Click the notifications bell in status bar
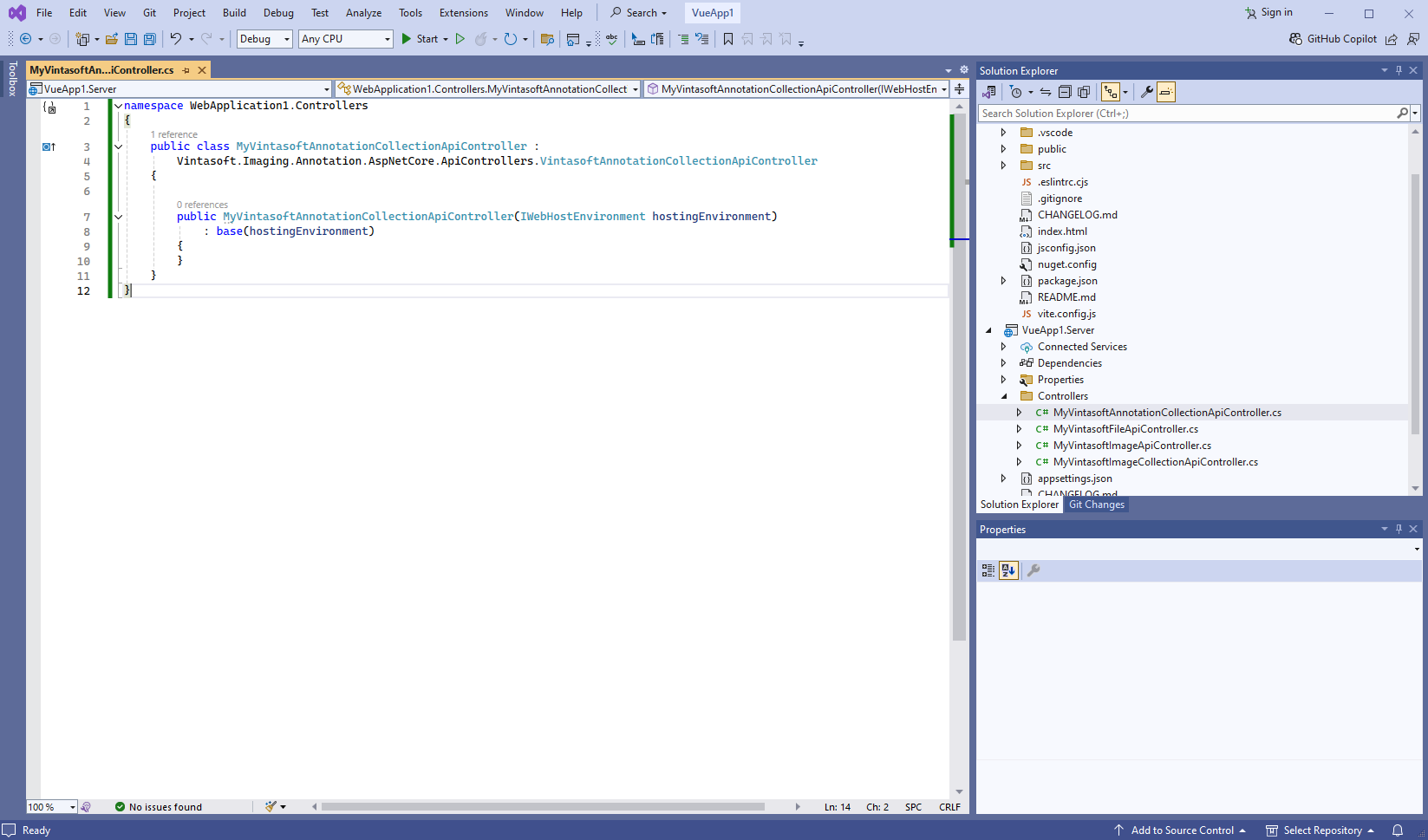This screenshot has height=840, width=1428. pyautogui.click(x=1398, y=830)
